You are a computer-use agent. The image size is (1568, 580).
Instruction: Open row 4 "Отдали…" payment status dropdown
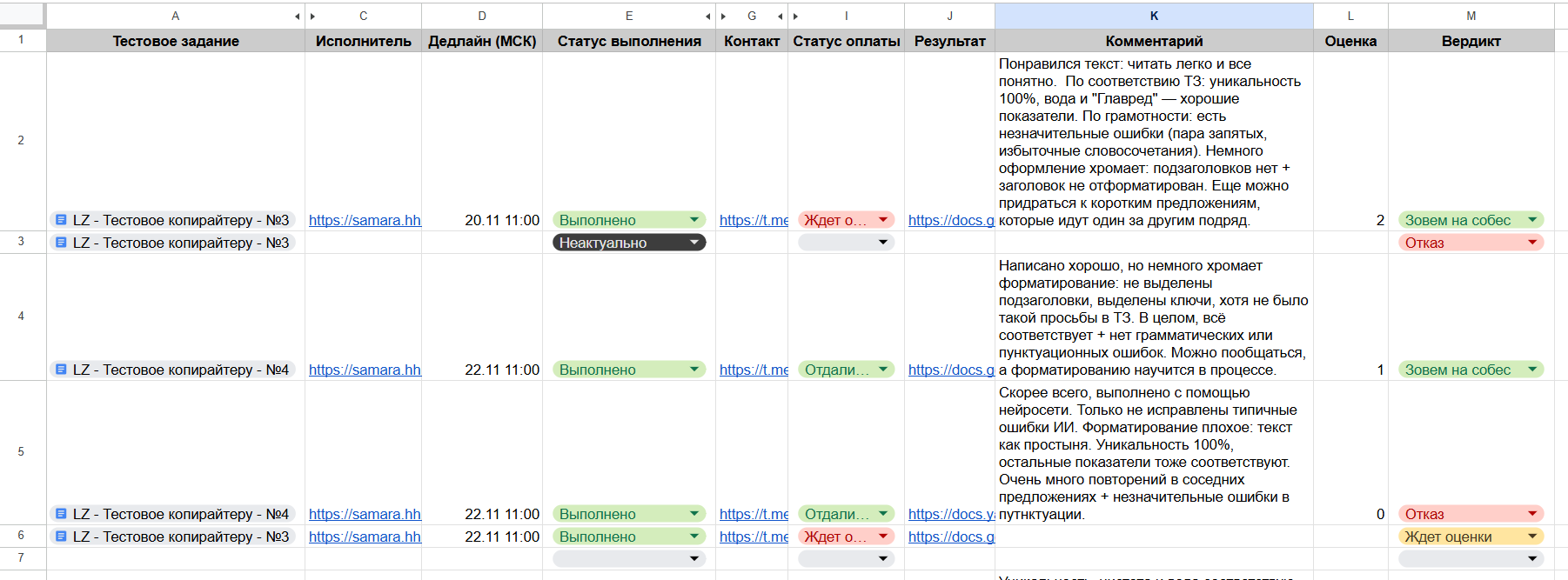point(883,370)
